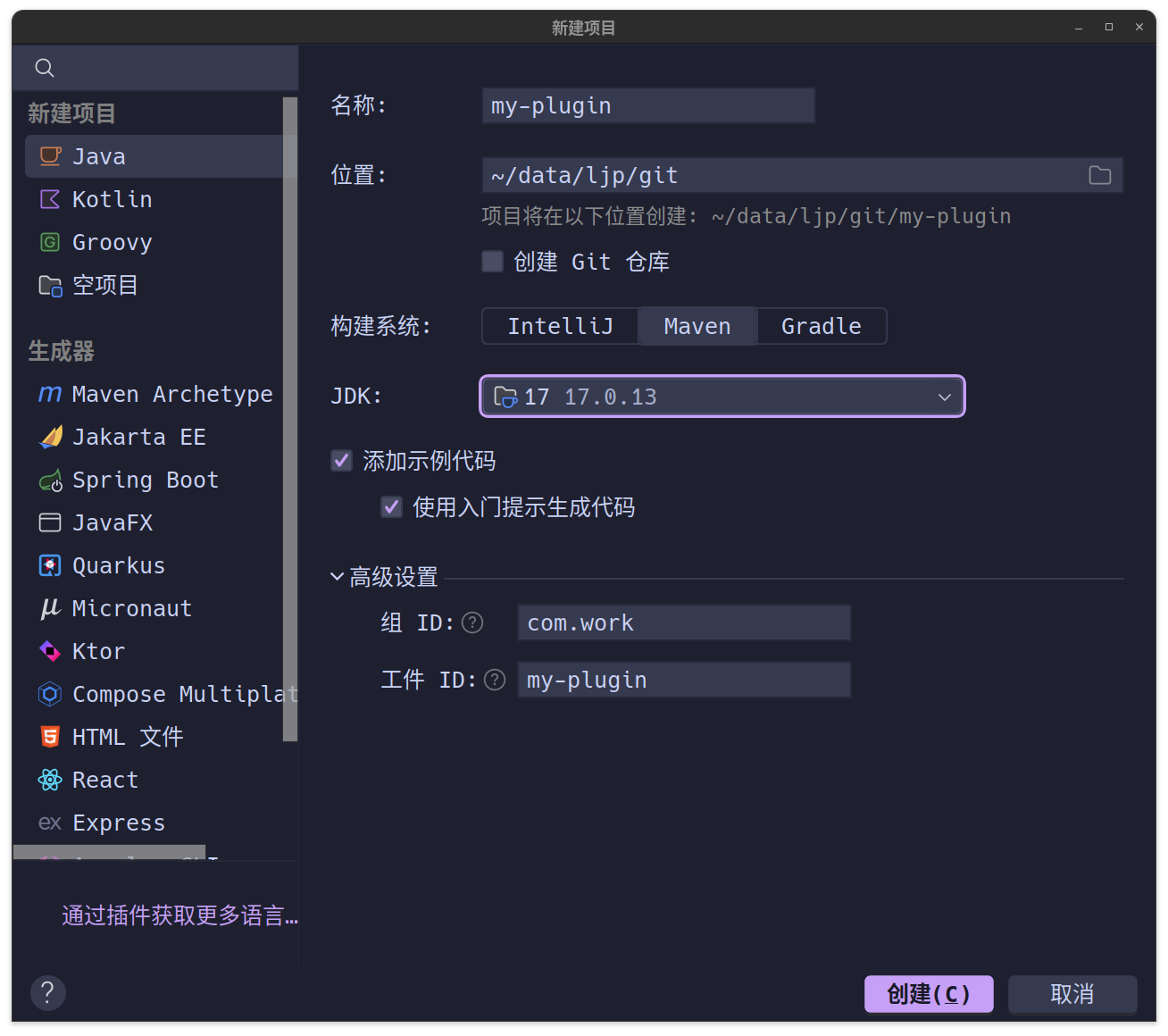Select the React generator icon

point(50,781)
